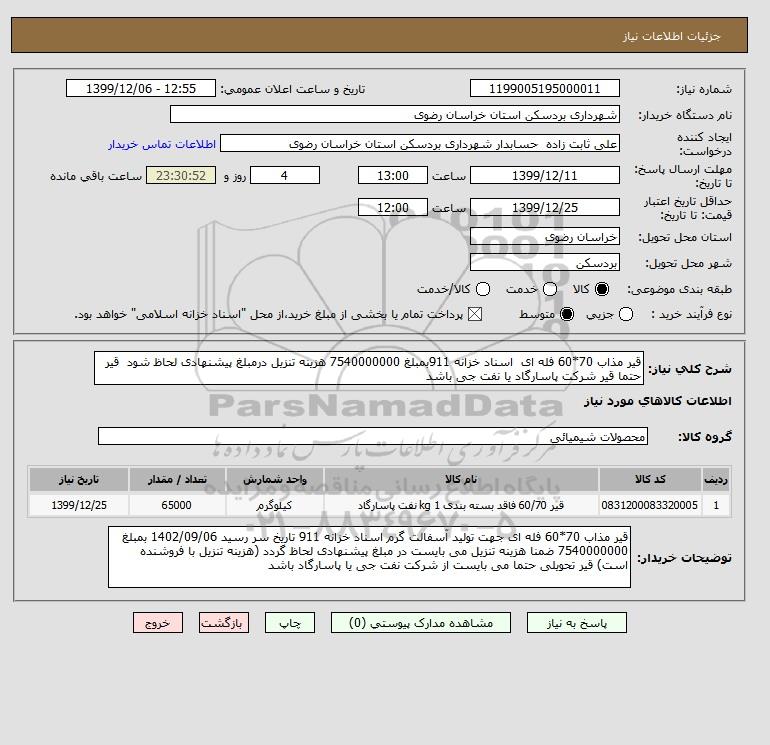Choose the متوسط purchase type
This screenshot has width=770, height=745.
tap(567, 314)
